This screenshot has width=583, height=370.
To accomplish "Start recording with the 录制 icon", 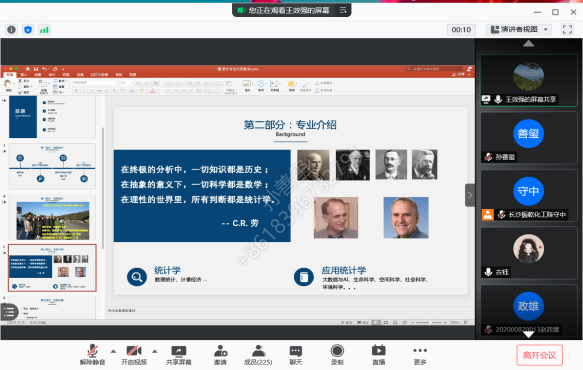I will point(337,351).
